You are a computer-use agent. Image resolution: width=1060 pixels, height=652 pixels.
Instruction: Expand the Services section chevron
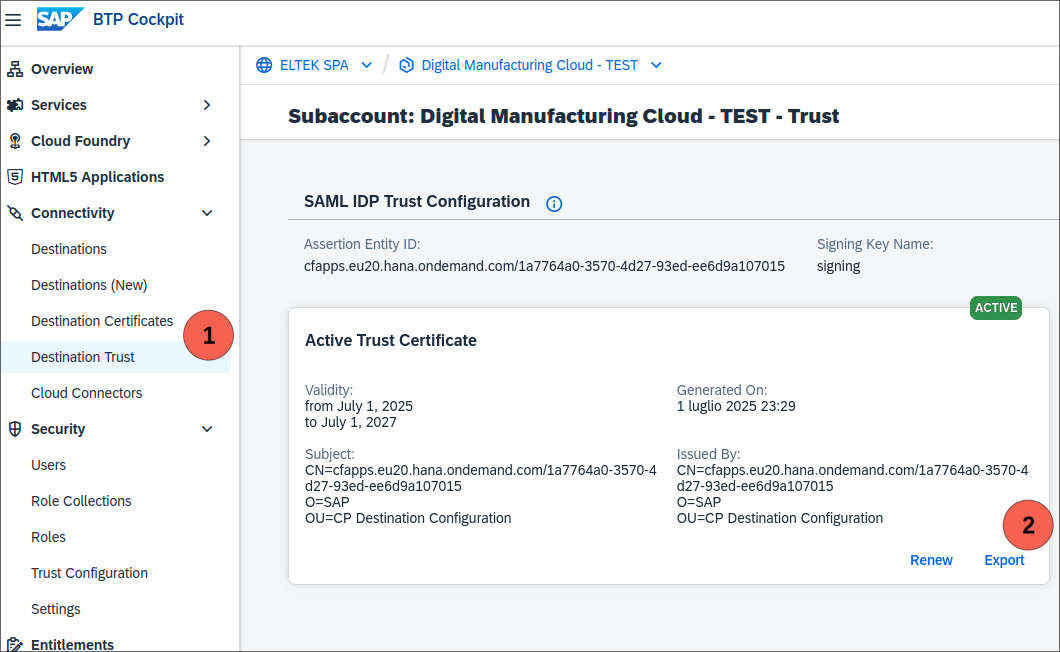coord(207,105)
